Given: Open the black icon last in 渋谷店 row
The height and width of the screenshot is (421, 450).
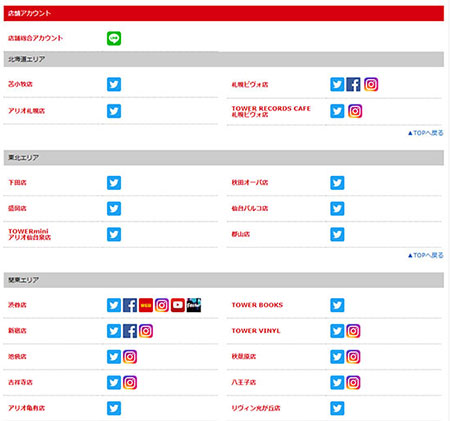Looking at the screenshot, I should tap(194, 305).
